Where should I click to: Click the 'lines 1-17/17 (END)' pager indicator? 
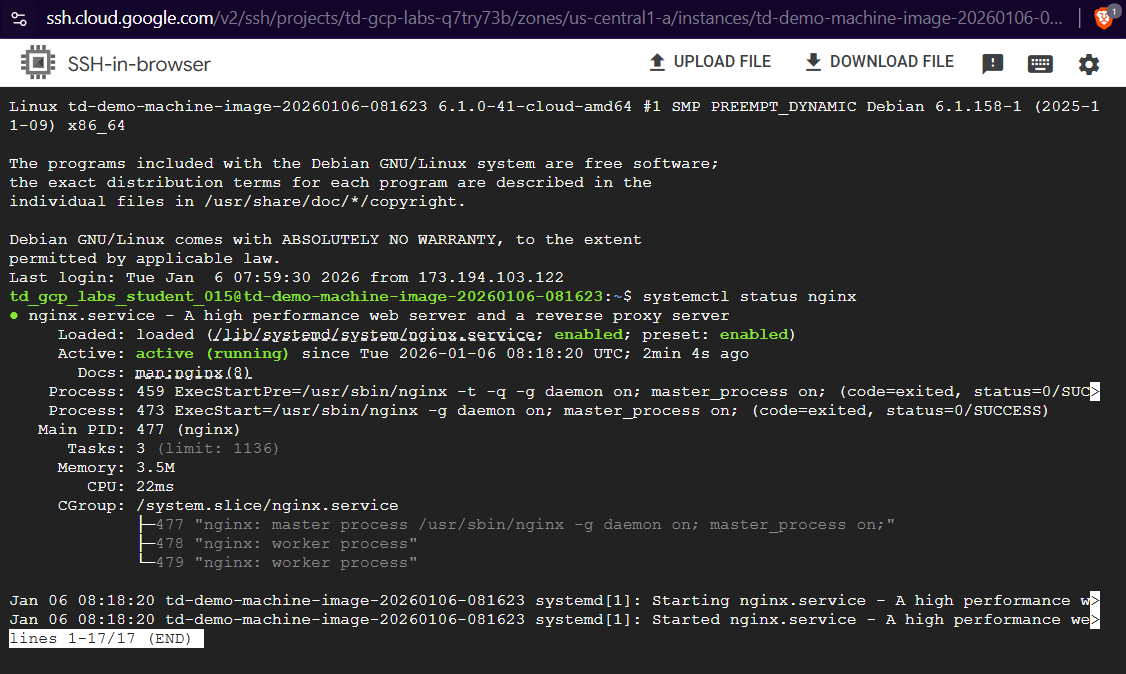coord(106,638)
